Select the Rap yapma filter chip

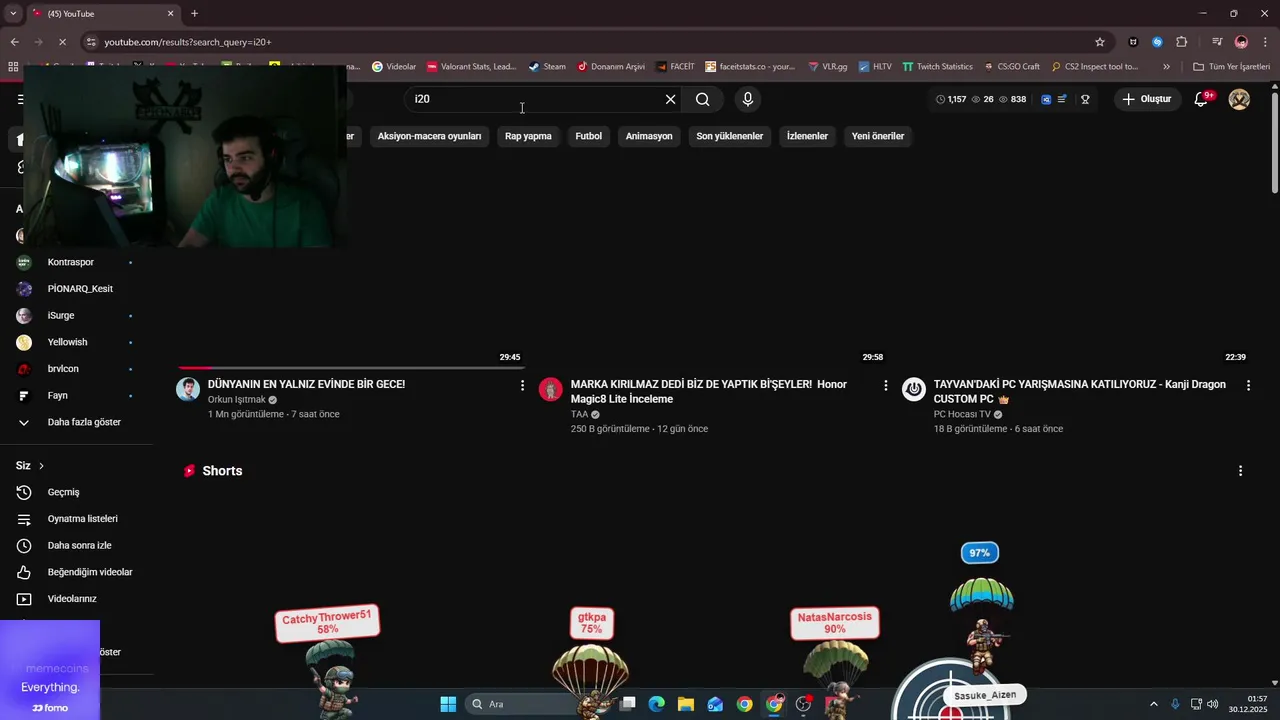528,136
